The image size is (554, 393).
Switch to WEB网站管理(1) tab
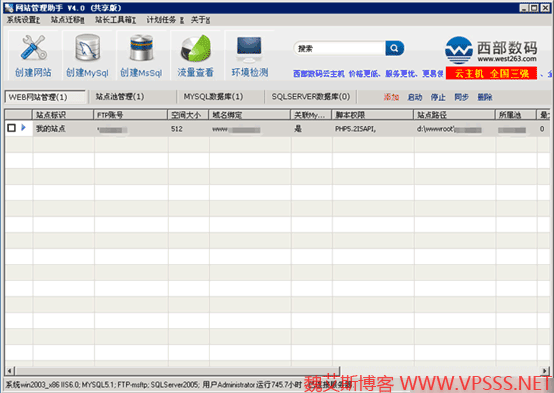click(x=45, y=97)
